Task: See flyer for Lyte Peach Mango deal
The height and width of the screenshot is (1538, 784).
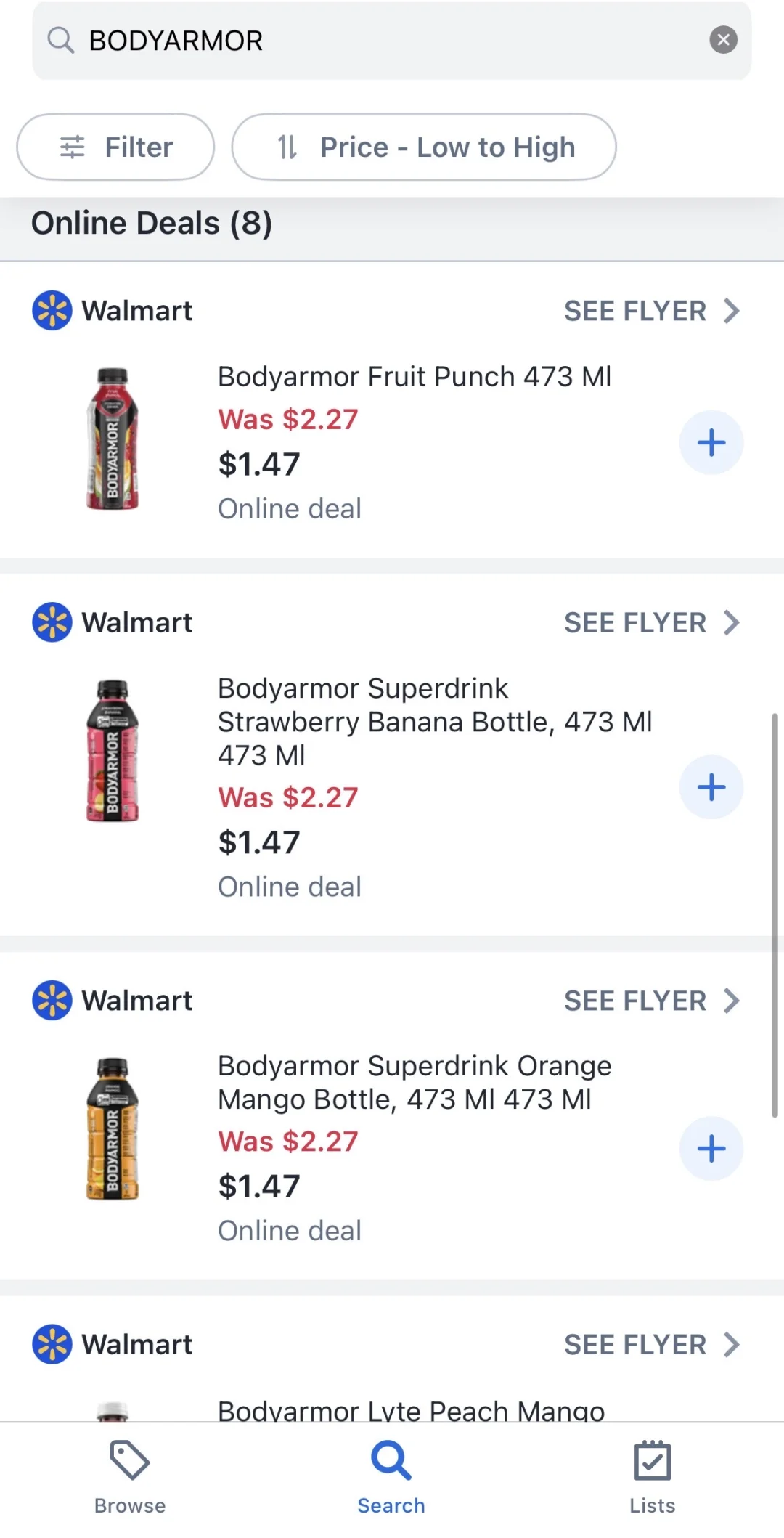Action: tap(651, 1345)
